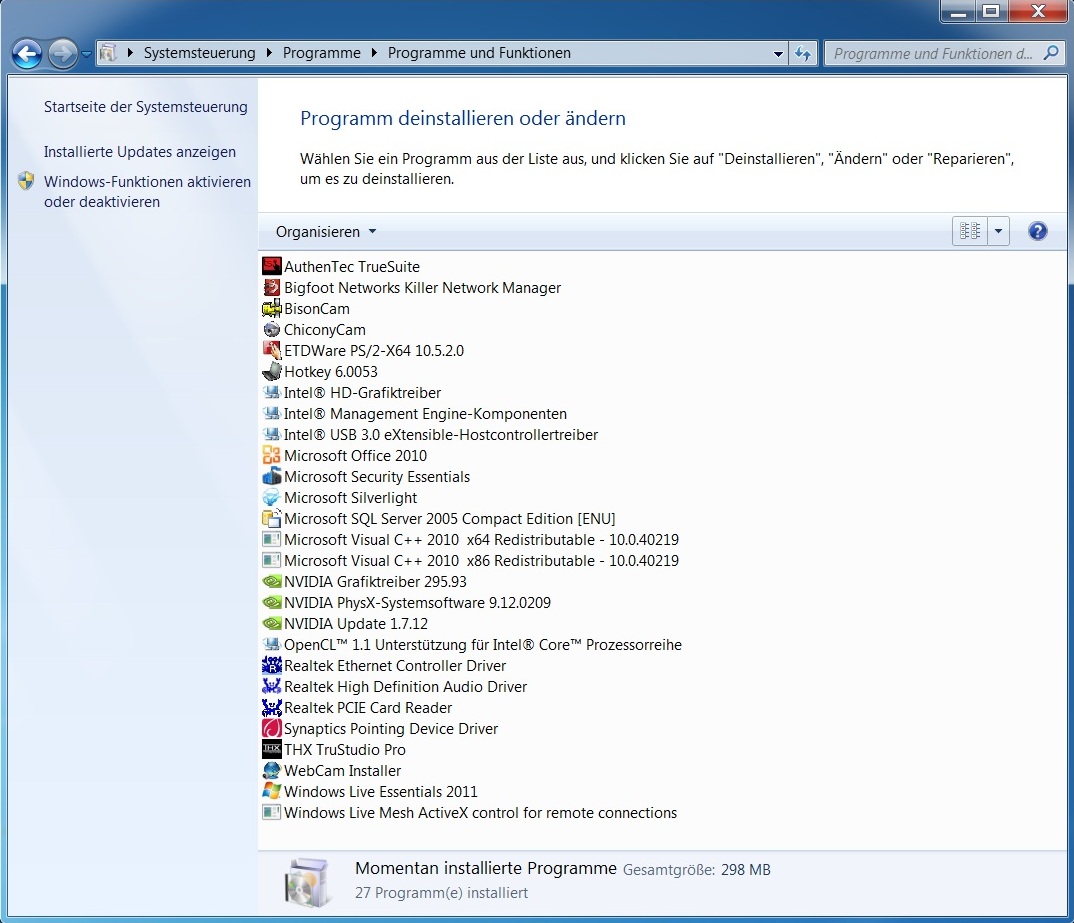Screen dimensions: 1074x923
Task: Select the NVIDIA PhysX-Systemsoftware icon
Action: 272,603
